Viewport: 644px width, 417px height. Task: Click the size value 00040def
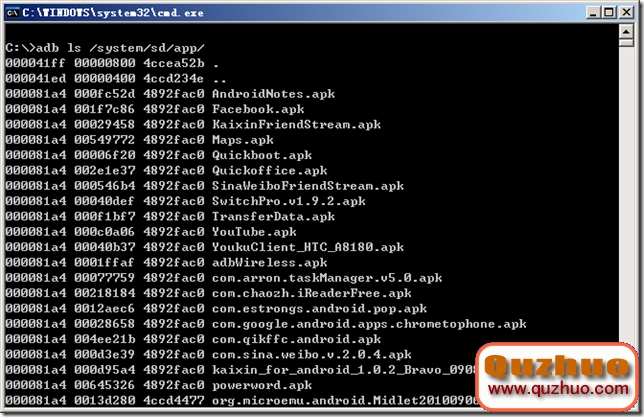click(x=105, y=201)
